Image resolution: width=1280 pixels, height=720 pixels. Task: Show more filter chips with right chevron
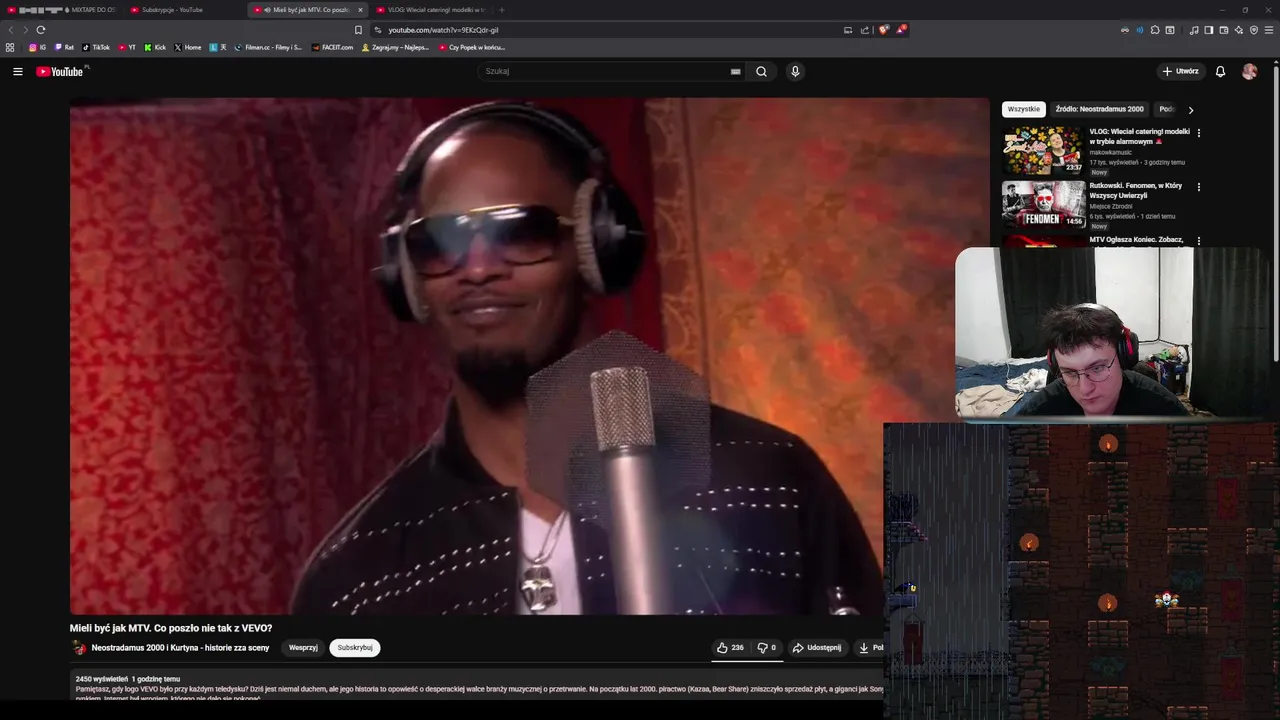pos(1190,109)
